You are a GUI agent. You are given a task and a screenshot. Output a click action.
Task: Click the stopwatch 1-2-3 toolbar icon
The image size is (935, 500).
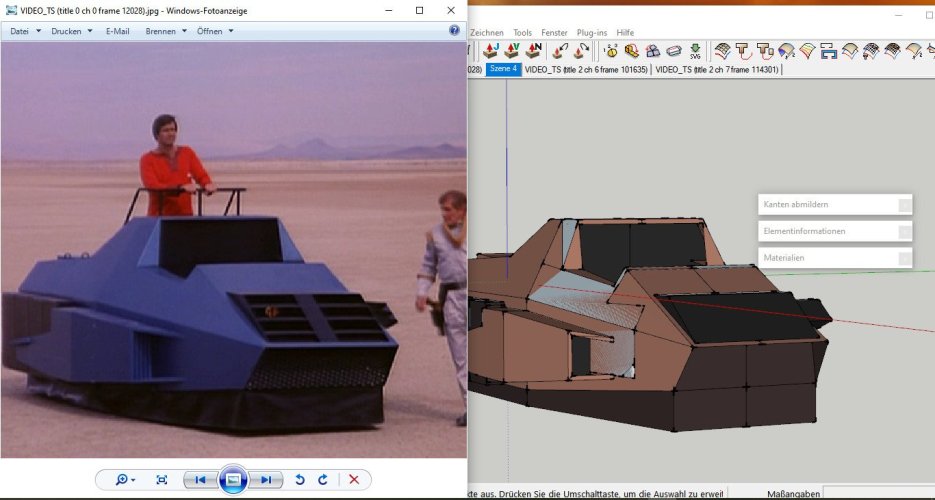(611, 51)
